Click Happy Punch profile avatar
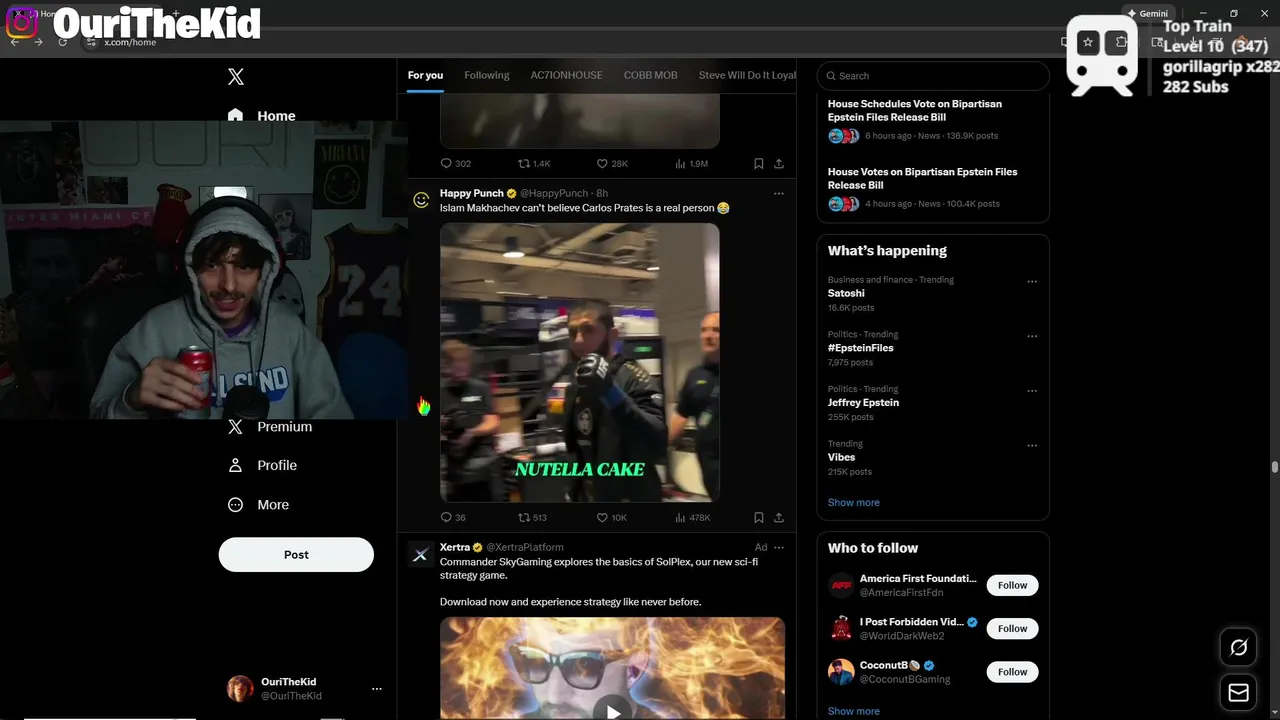The height and width of the screenshot is (720, 1280). click(421, 200)
